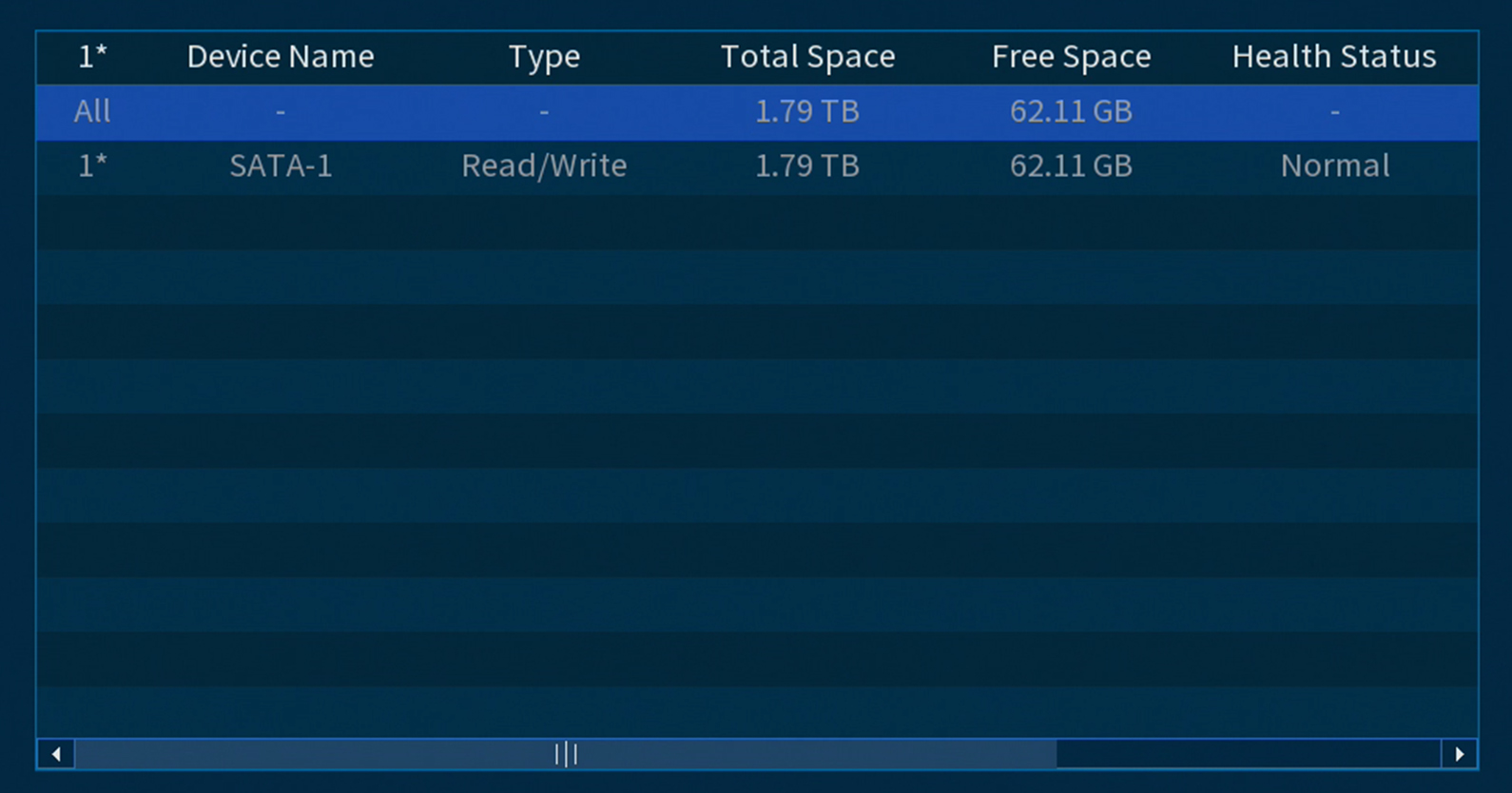Click the Type column header
Viewport: 1512px width, 793px height.
pyautogui.click(x=544, y=58)
